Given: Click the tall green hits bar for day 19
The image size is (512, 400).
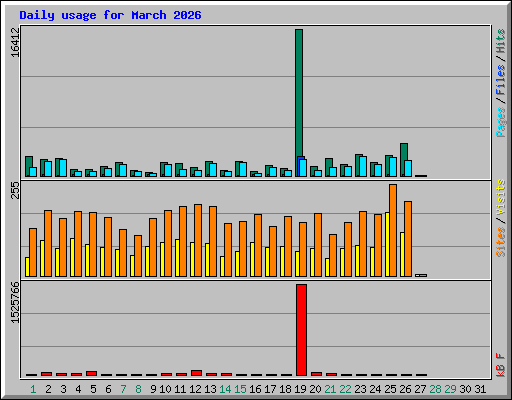Looking at the screenshot, I should [299, 93].
